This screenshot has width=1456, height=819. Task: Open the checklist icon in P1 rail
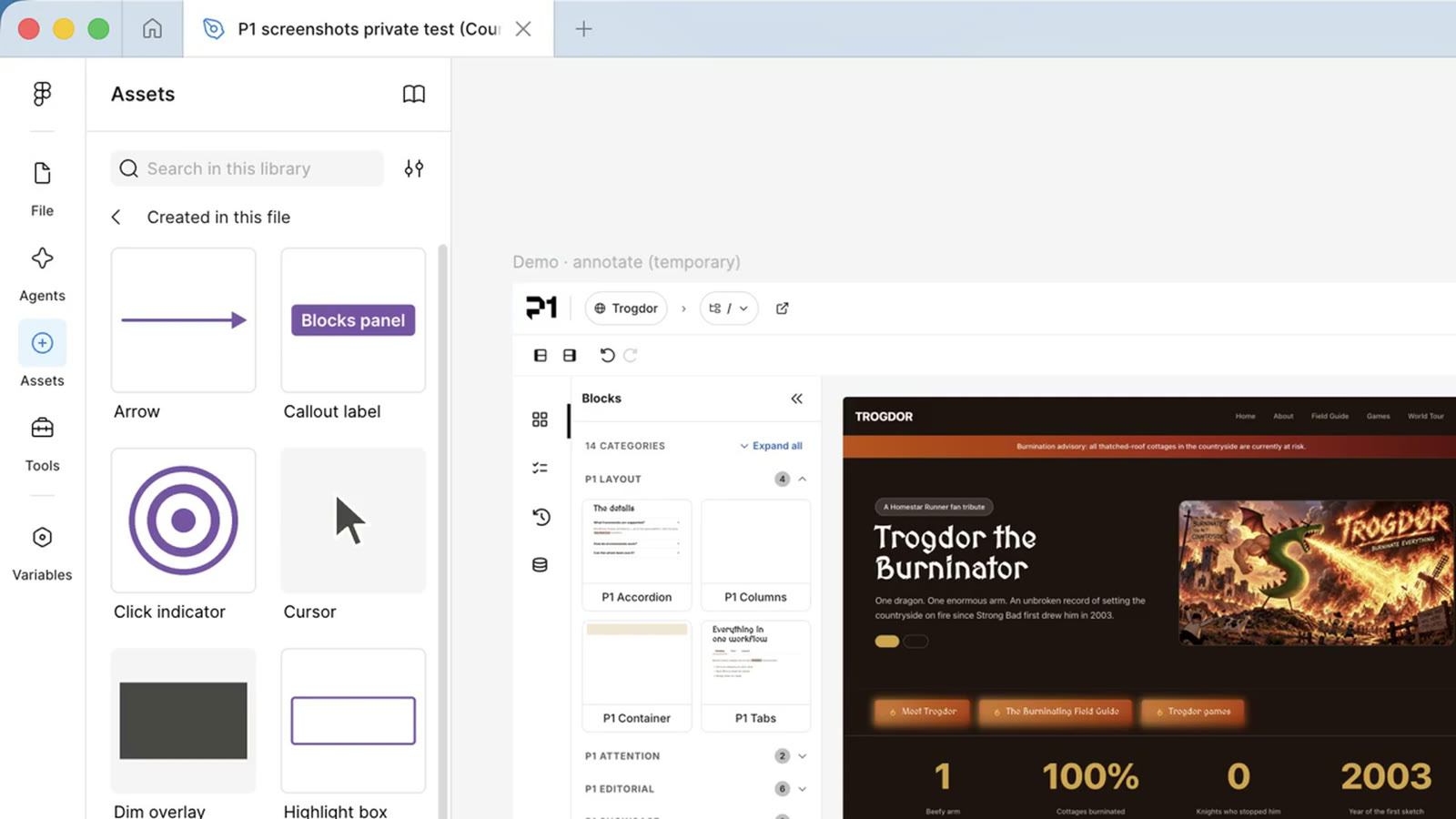click(540, 468)
